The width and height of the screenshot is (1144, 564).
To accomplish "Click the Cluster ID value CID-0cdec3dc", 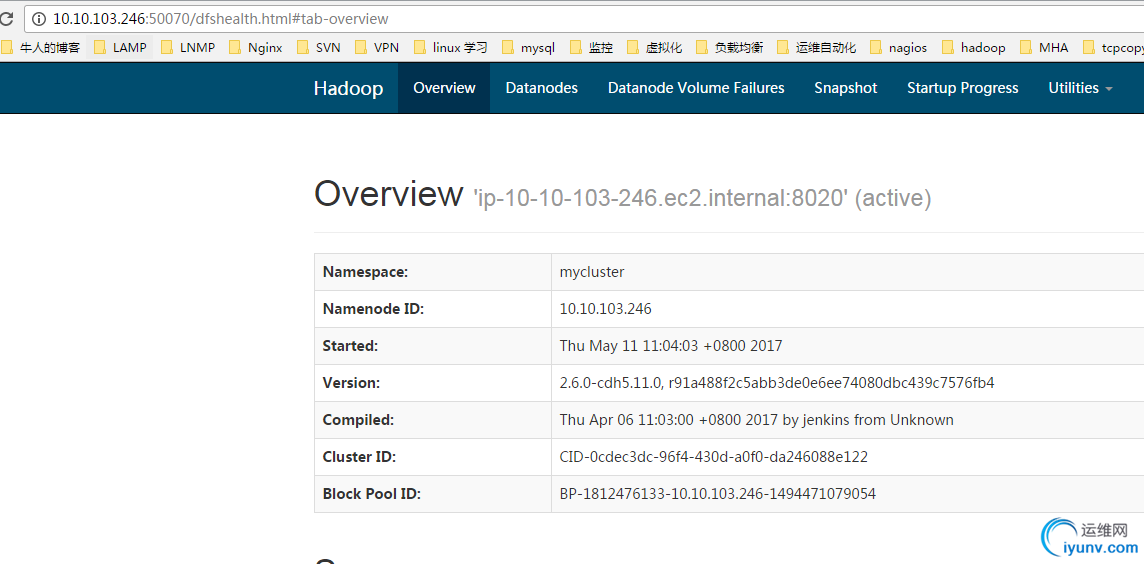I will coord(714,457).
